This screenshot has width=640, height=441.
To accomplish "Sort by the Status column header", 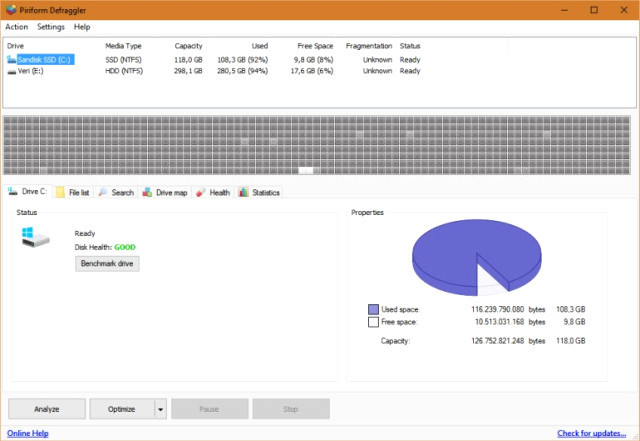I will click(x=410, y=46).
